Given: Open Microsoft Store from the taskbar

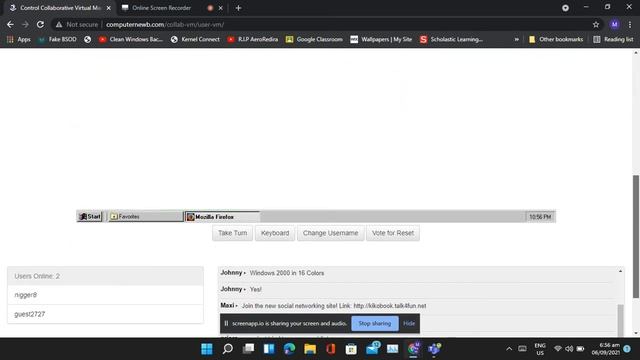Looking at the screenshot, I should 351,349.
